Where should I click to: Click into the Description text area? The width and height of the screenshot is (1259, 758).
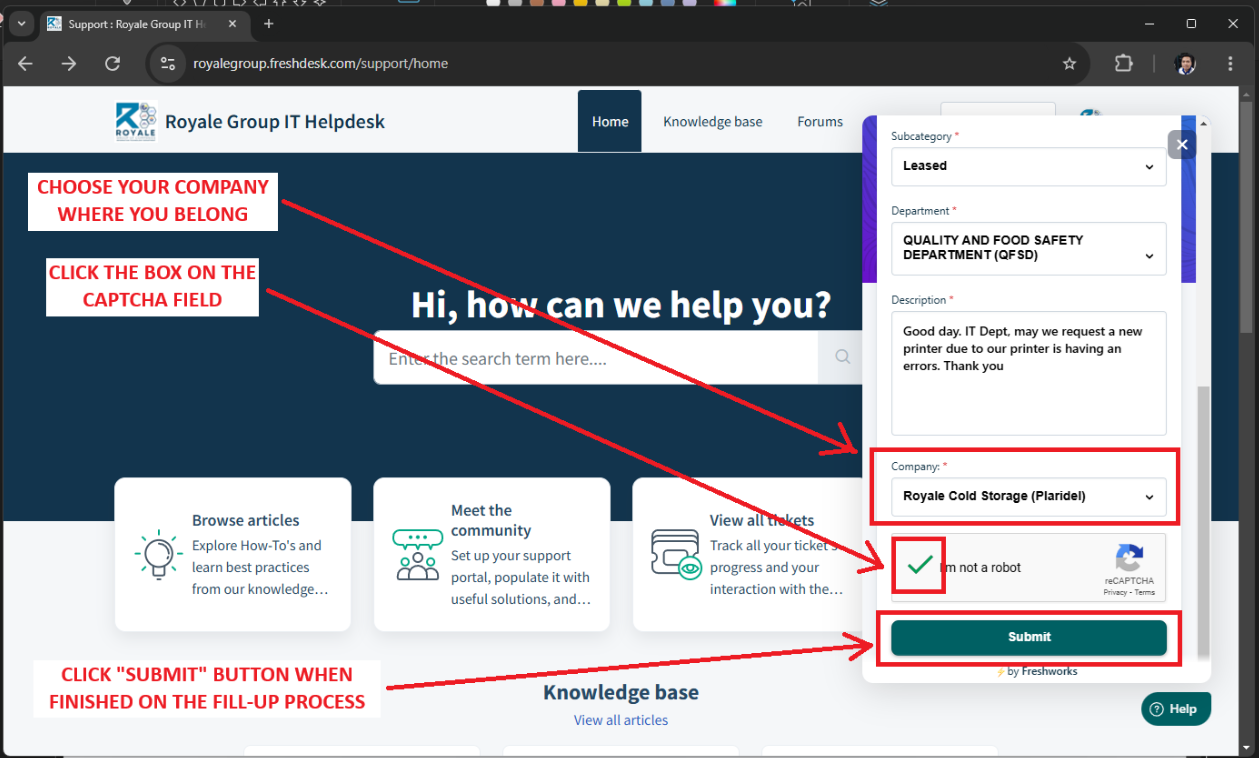click(1029, 373)
